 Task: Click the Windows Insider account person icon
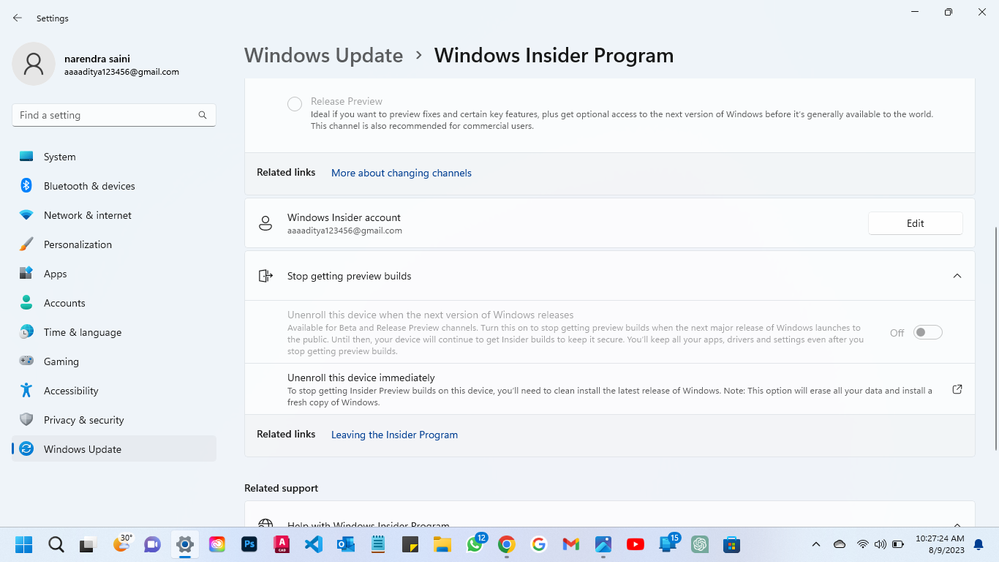(265, 223)
